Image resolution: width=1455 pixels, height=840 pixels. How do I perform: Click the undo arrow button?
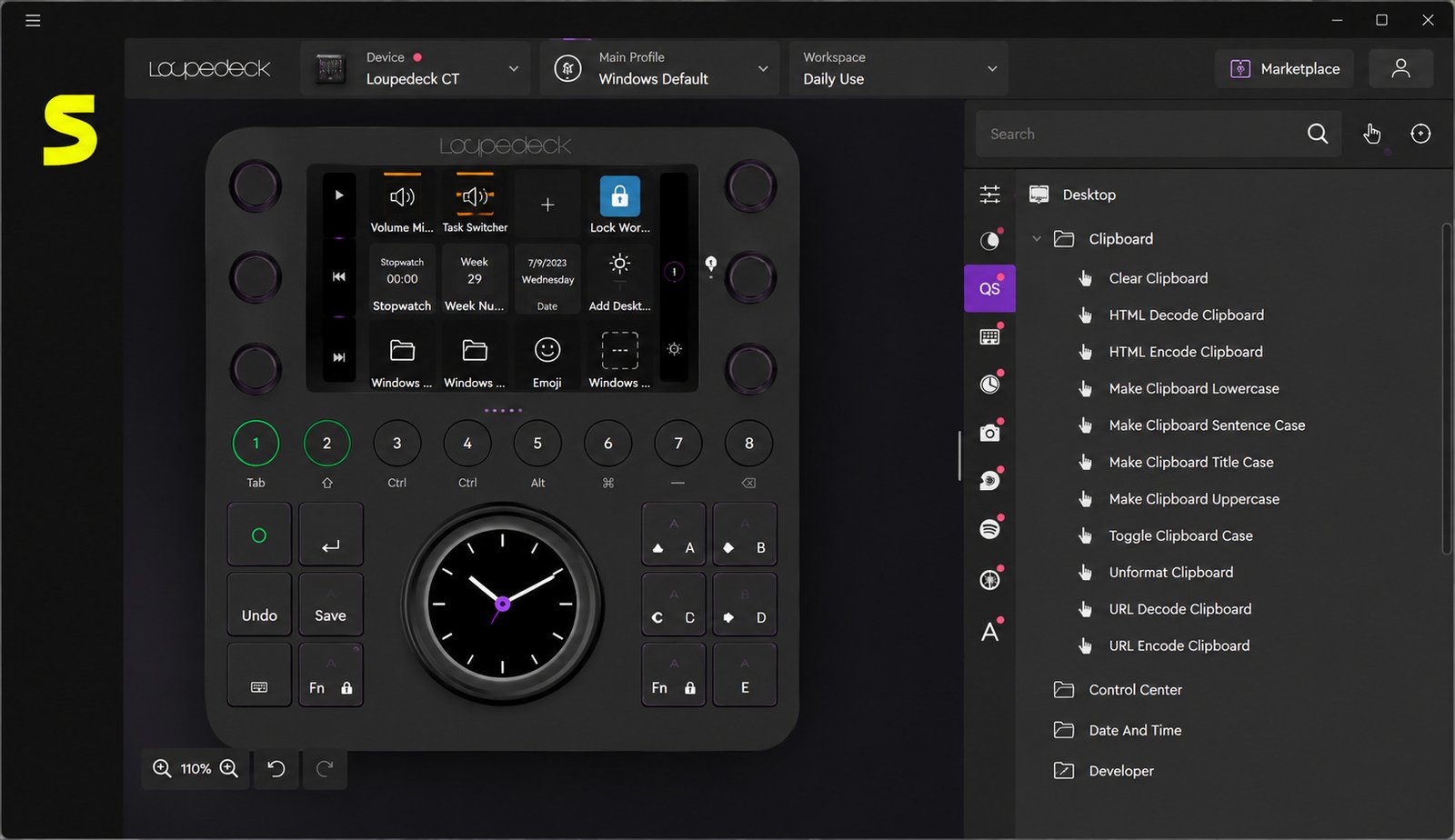click(x=276, y=768)
